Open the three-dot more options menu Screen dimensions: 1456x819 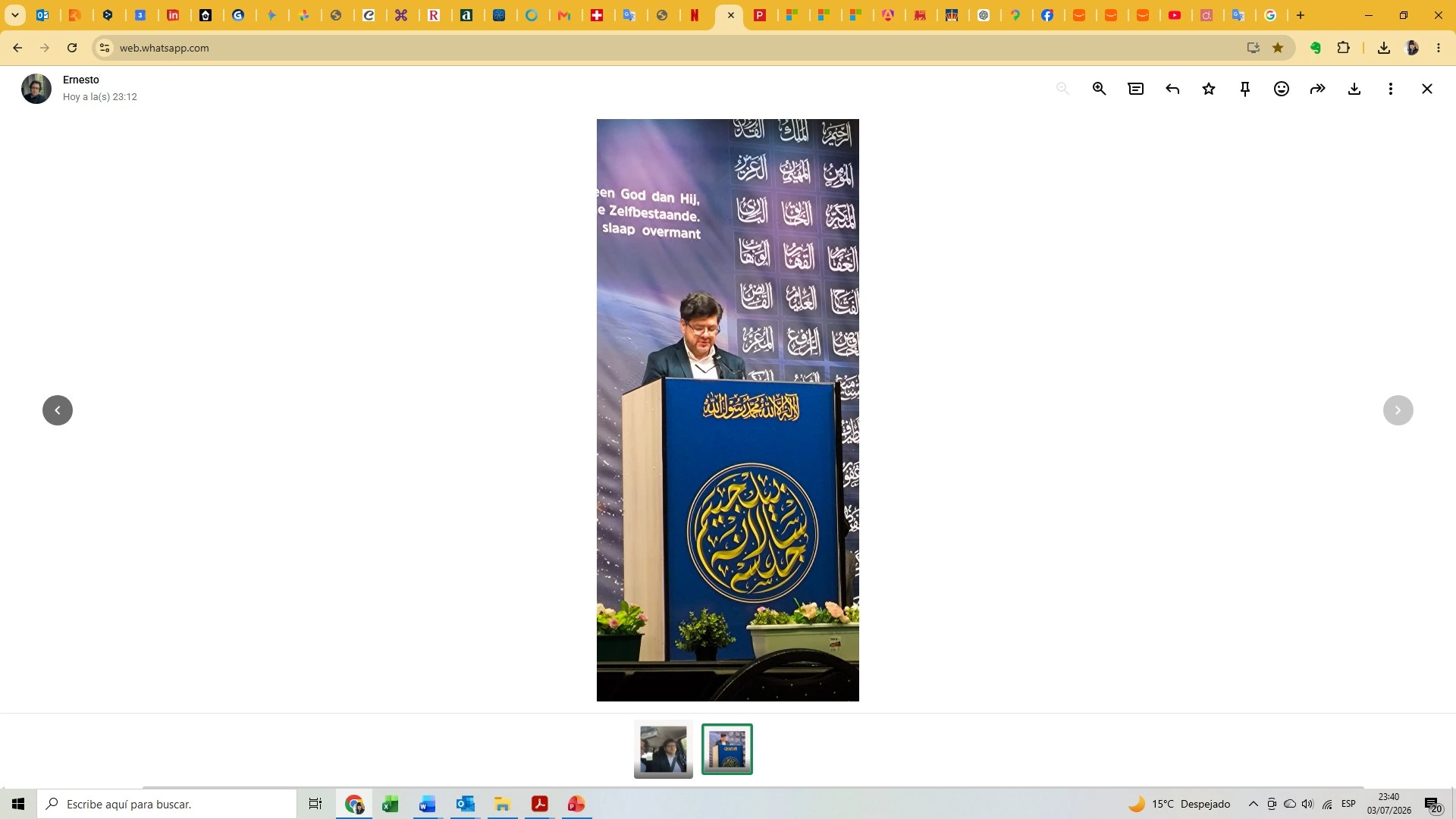[1391, 89]
